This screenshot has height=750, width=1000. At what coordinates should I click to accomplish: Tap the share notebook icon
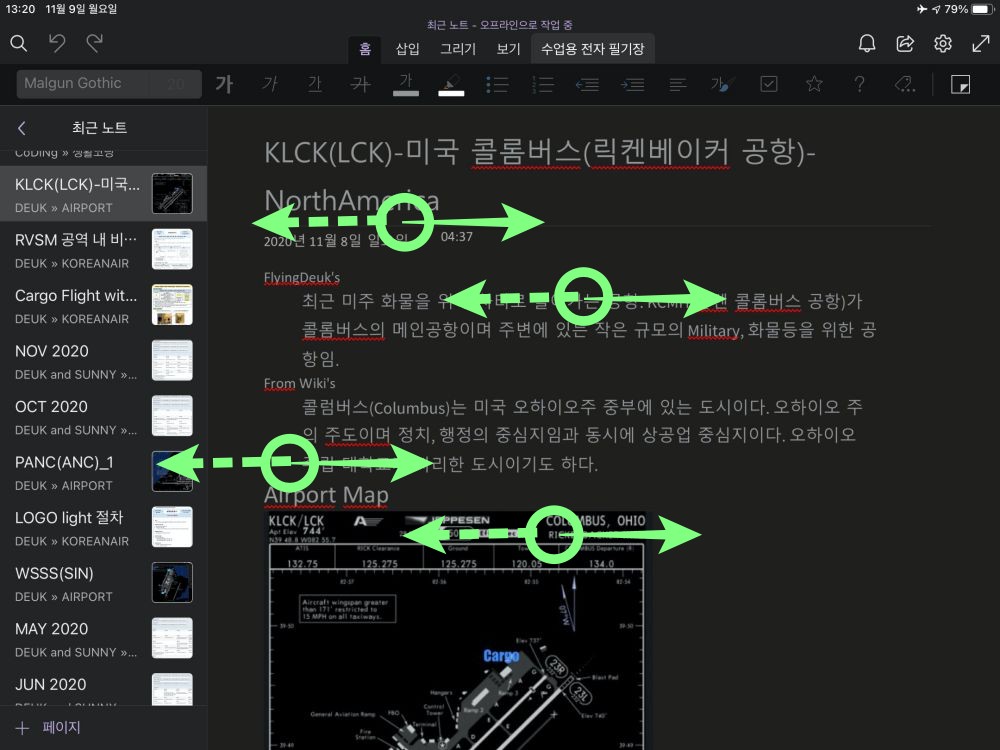coord(905,43)
